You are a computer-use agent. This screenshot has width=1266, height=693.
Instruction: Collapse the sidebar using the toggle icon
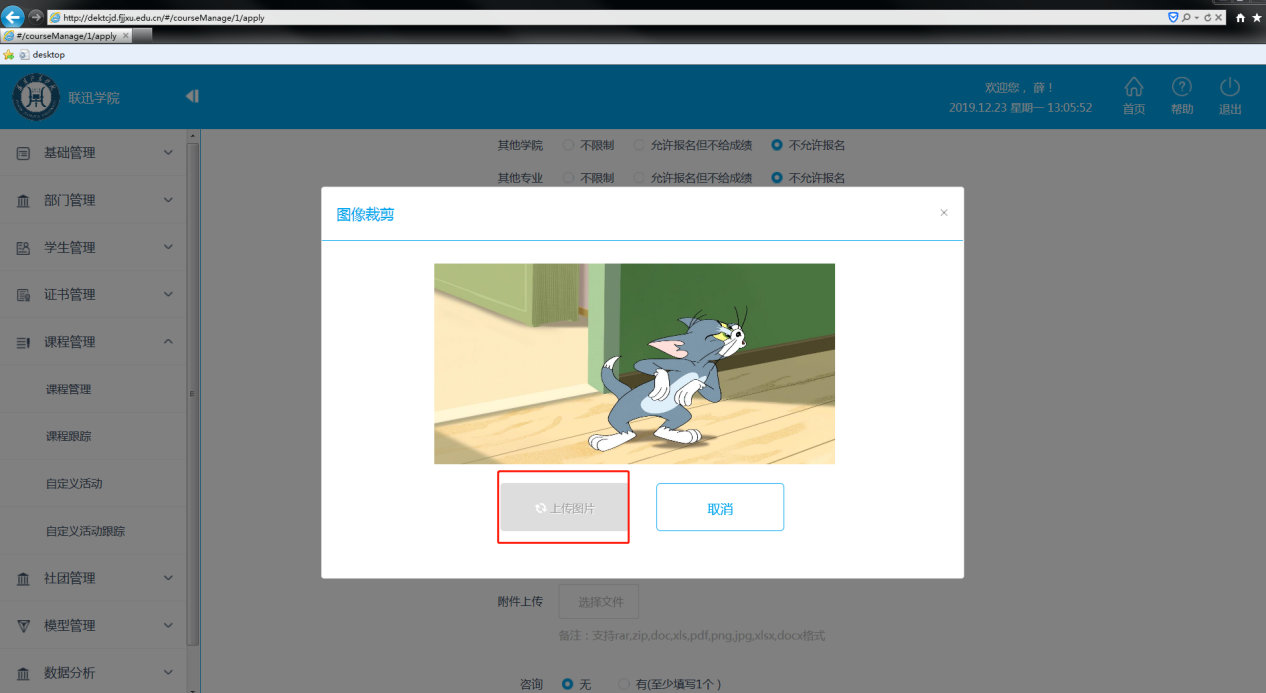tap(192, 96)
